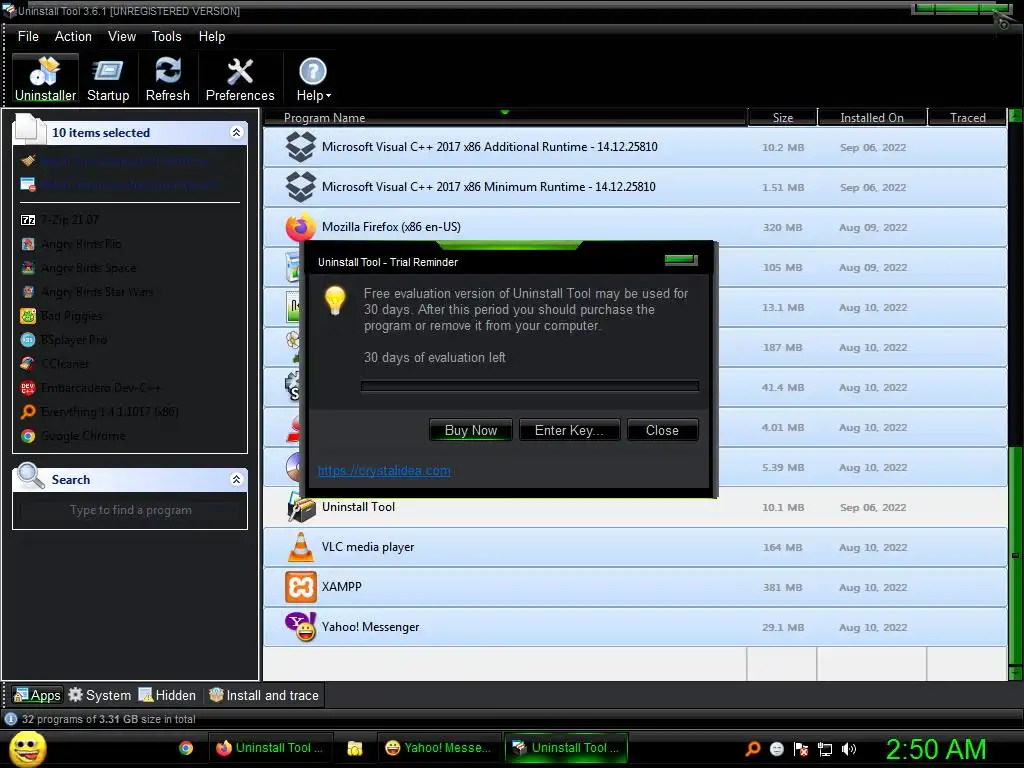Open the folder icon on taskbar

[x=355, y=748]
